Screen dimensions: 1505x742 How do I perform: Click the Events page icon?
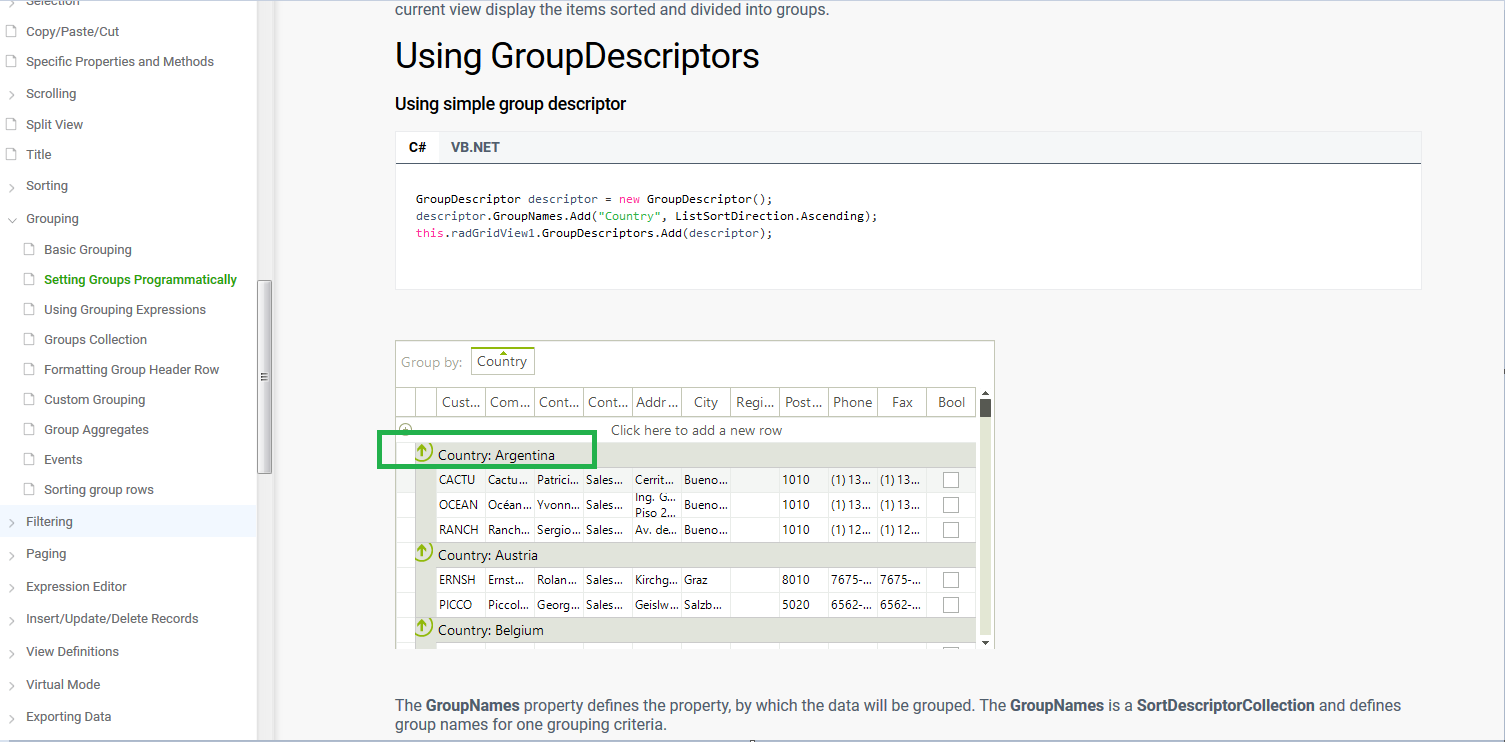[x=30, y=460]
